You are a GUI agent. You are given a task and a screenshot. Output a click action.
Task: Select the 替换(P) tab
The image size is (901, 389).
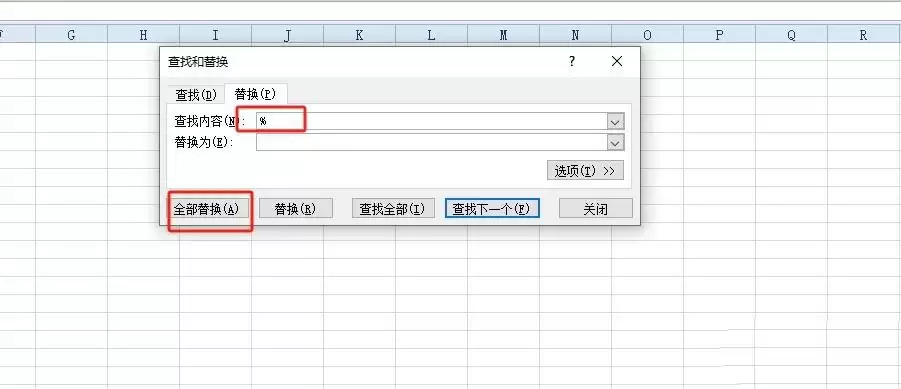click(x=256, y=94)
